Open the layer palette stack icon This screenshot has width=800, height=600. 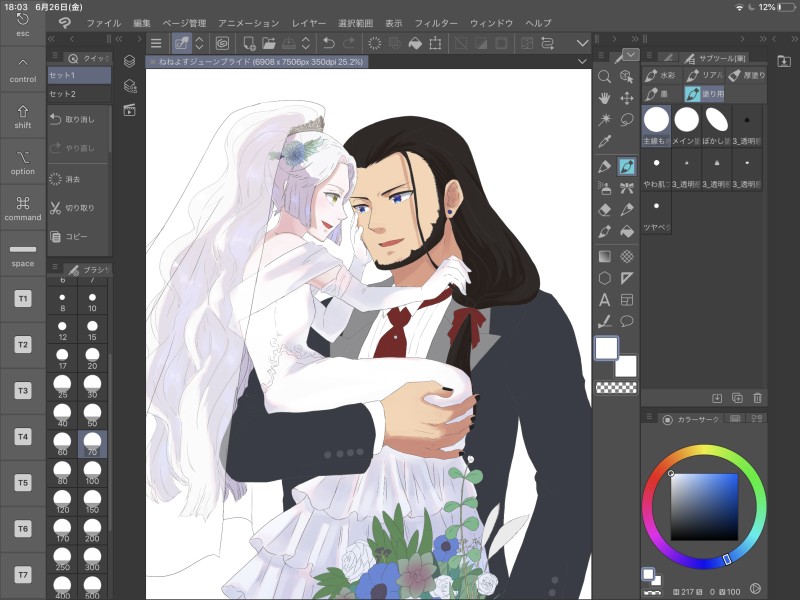[130, 61]
